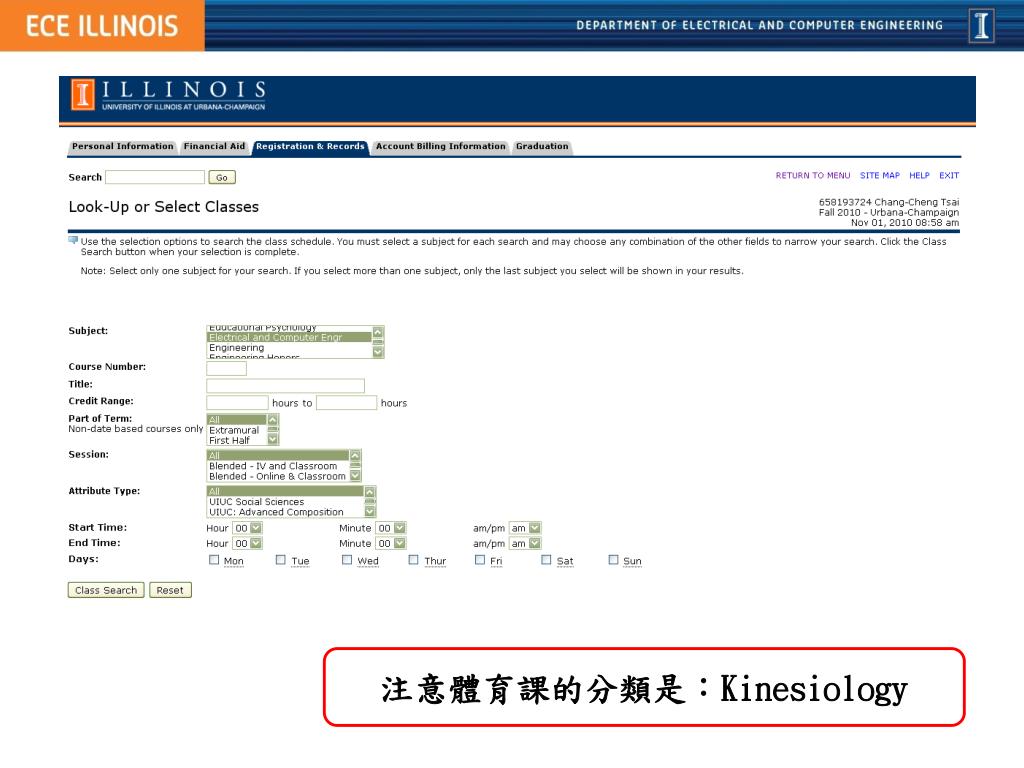The image size is (1024, 768).
Task: Click the Search text field
Action: (x=155, y=177)
